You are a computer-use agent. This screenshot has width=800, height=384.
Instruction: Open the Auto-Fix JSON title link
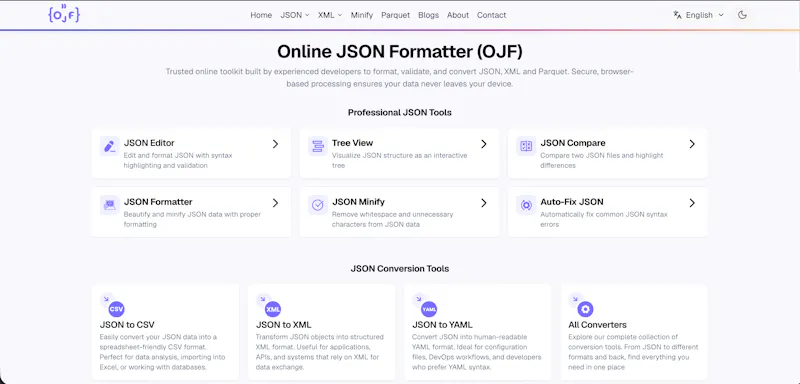(x=572, y=202)
